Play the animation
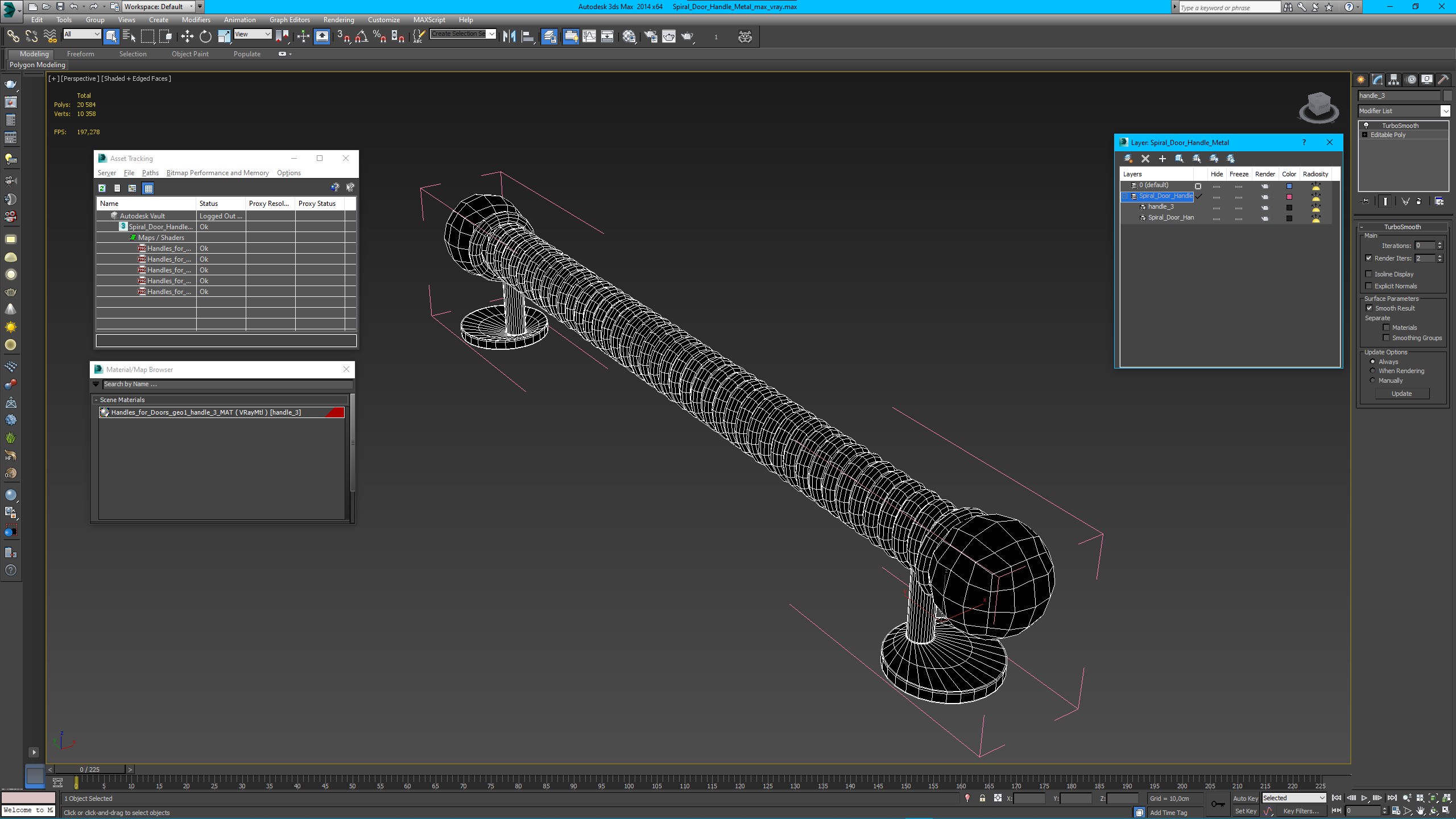The width and height of the screenshot is (1456, 819). pos(1364,798)
